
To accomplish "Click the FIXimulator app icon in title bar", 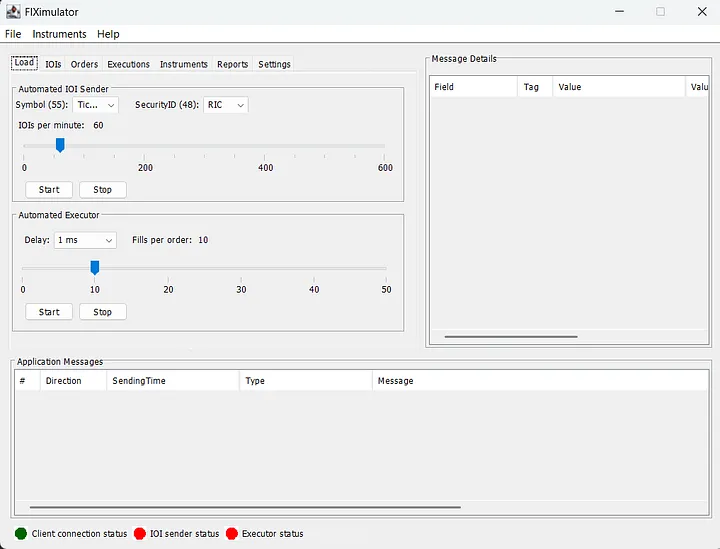I will tap(13, 12).
